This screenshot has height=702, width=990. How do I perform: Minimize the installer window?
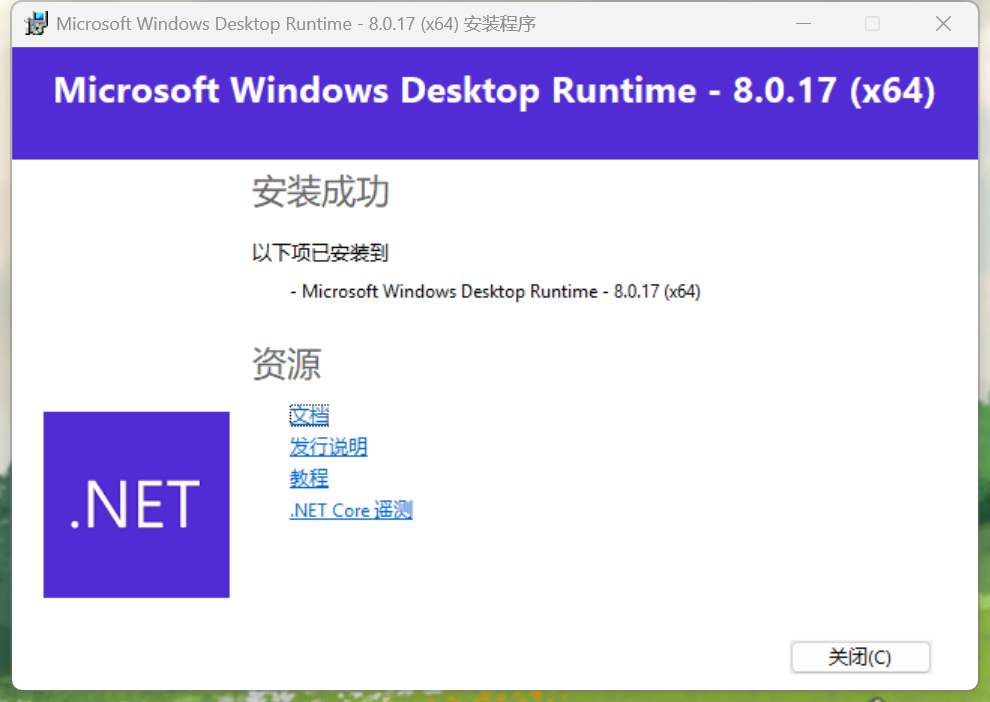(803, 24)
